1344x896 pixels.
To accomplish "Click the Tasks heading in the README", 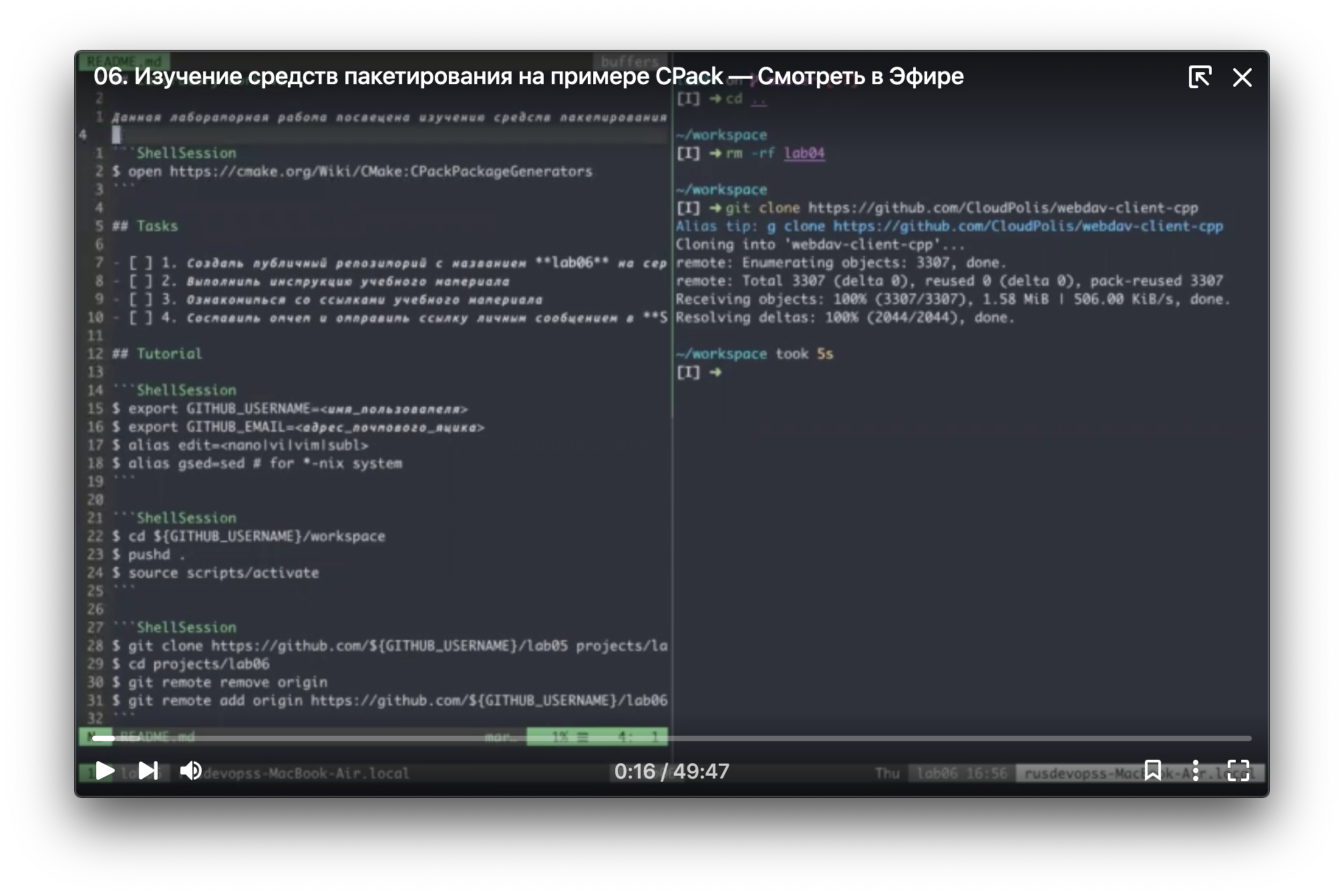I will [157, 226].
